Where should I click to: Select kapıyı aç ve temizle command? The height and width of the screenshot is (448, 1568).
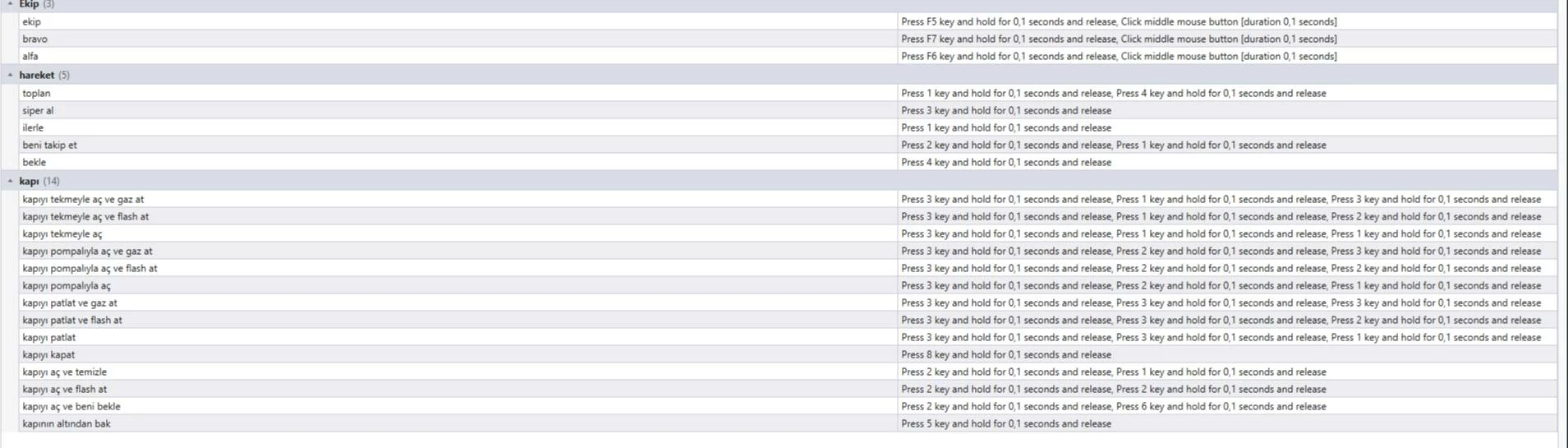coord(65,372)
